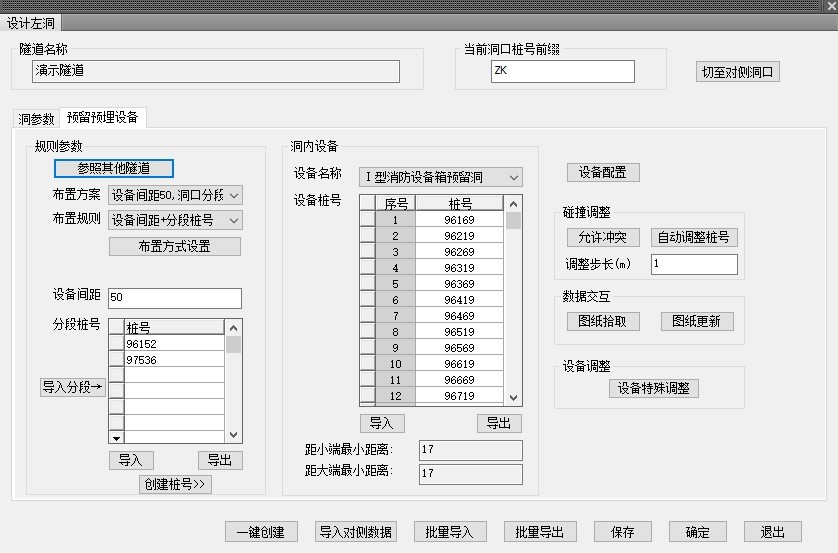Close the dialog window
838x553 pixels.
pos(832,6)
